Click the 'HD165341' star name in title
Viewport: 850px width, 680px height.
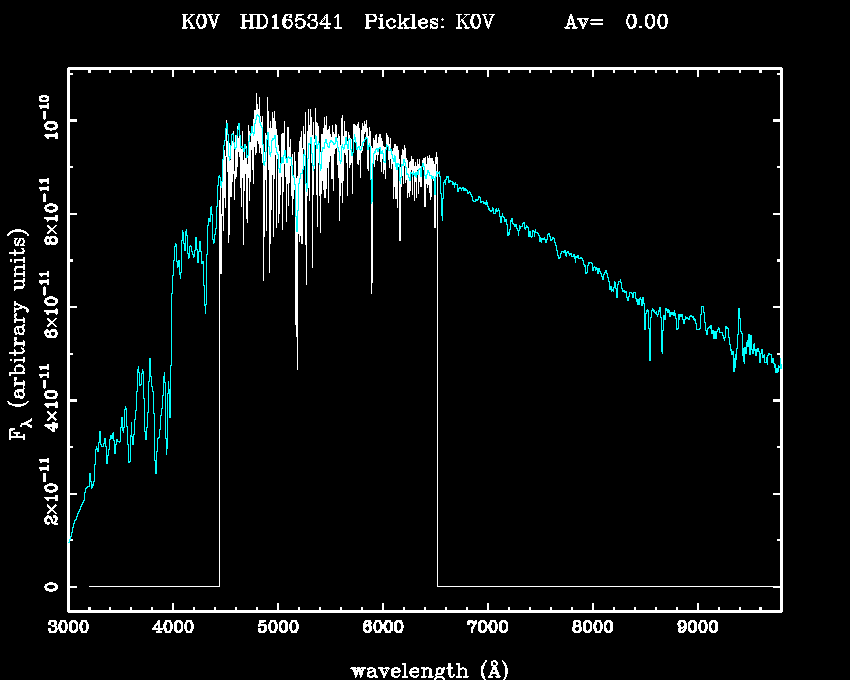(288, 22)
